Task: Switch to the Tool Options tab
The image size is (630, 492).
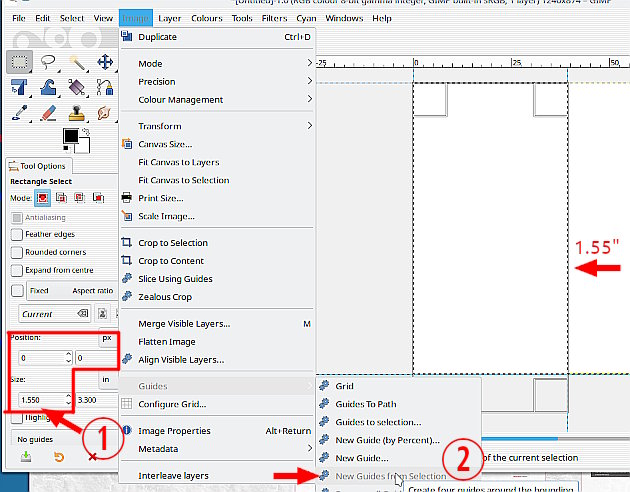Action: 38,166
